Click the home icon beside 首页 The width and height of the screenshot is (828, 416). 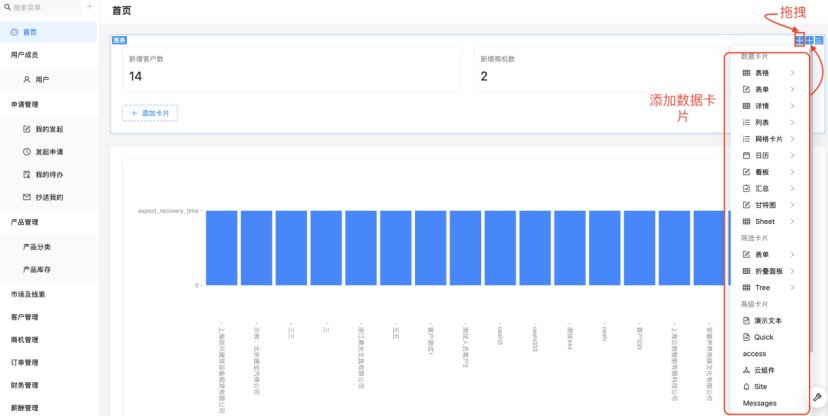[14, 32]
